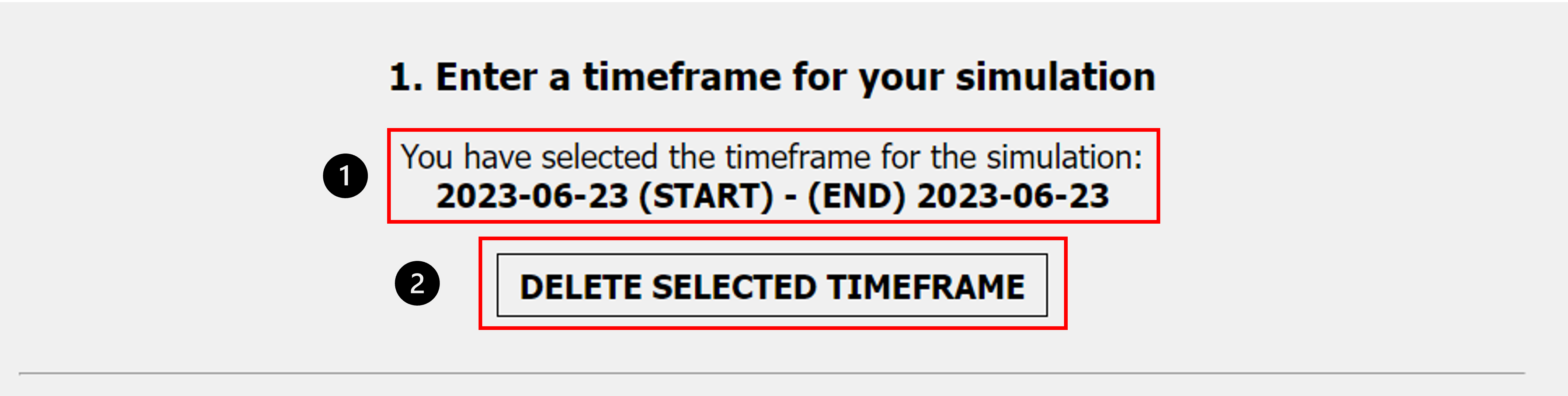The height and width of the screenshot is (396, 1568).
Task: Click the word "simulation" in the bold heading
Action: (1055, 78)
